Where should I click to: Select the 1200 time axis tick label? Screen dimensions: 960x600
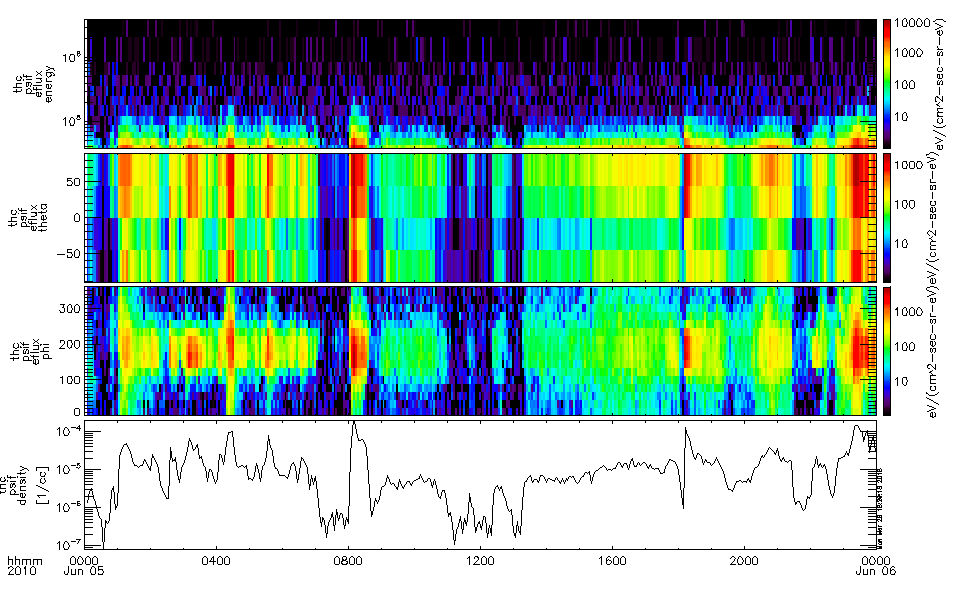(480, 560)
